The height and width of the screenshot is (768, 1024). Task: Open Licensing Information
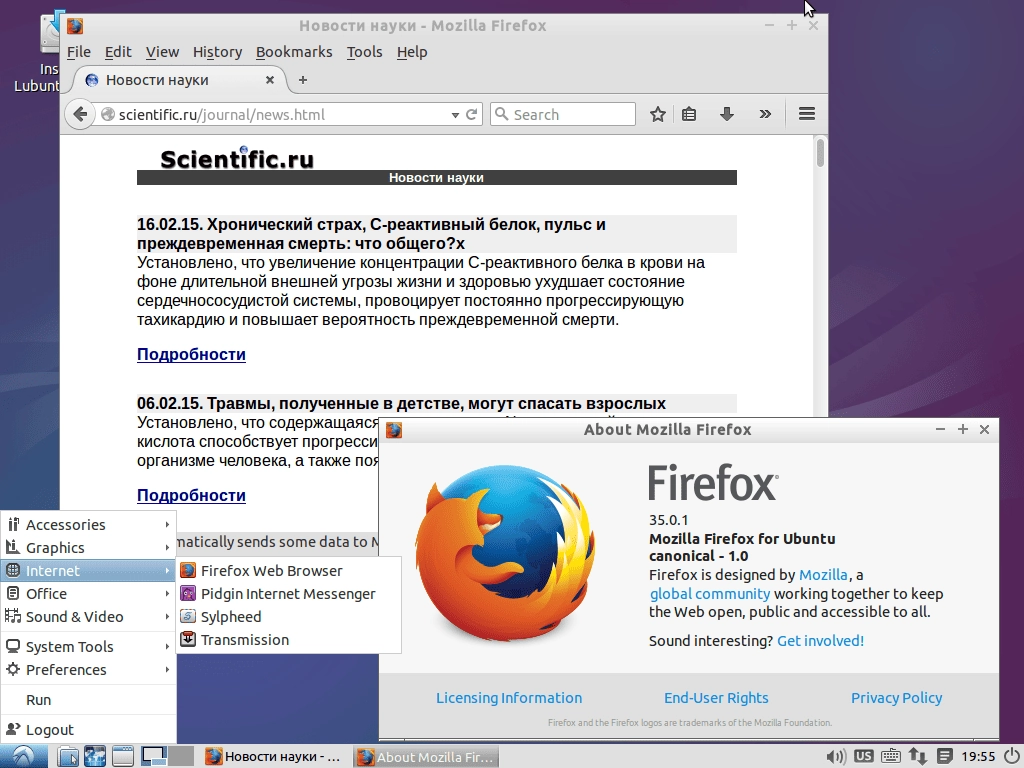pos(509,697)
